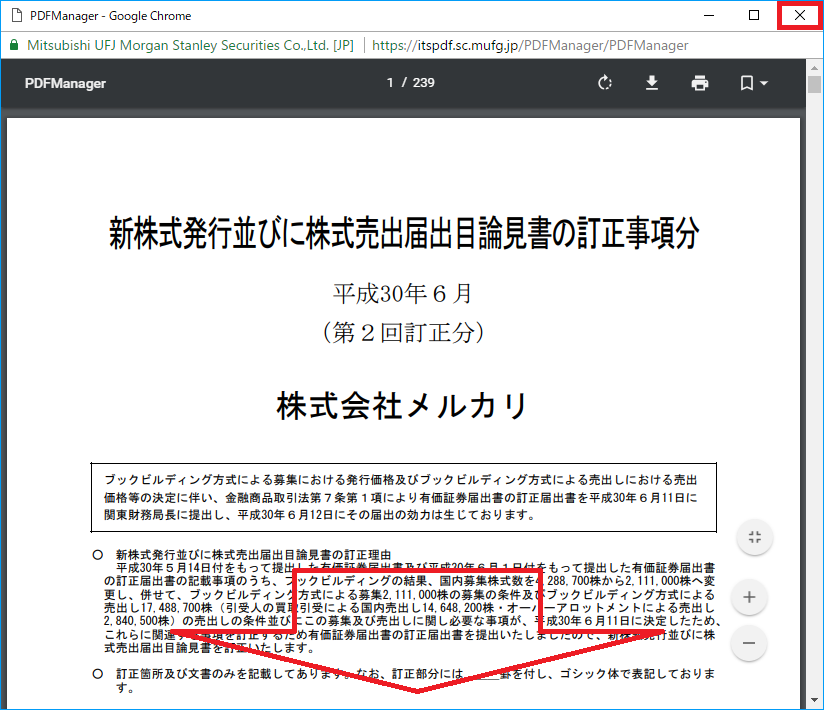Screen dimensions: 824x710
Task: Click the page icon in title bar
Action: pyautogui.click(x=17, y=15)
